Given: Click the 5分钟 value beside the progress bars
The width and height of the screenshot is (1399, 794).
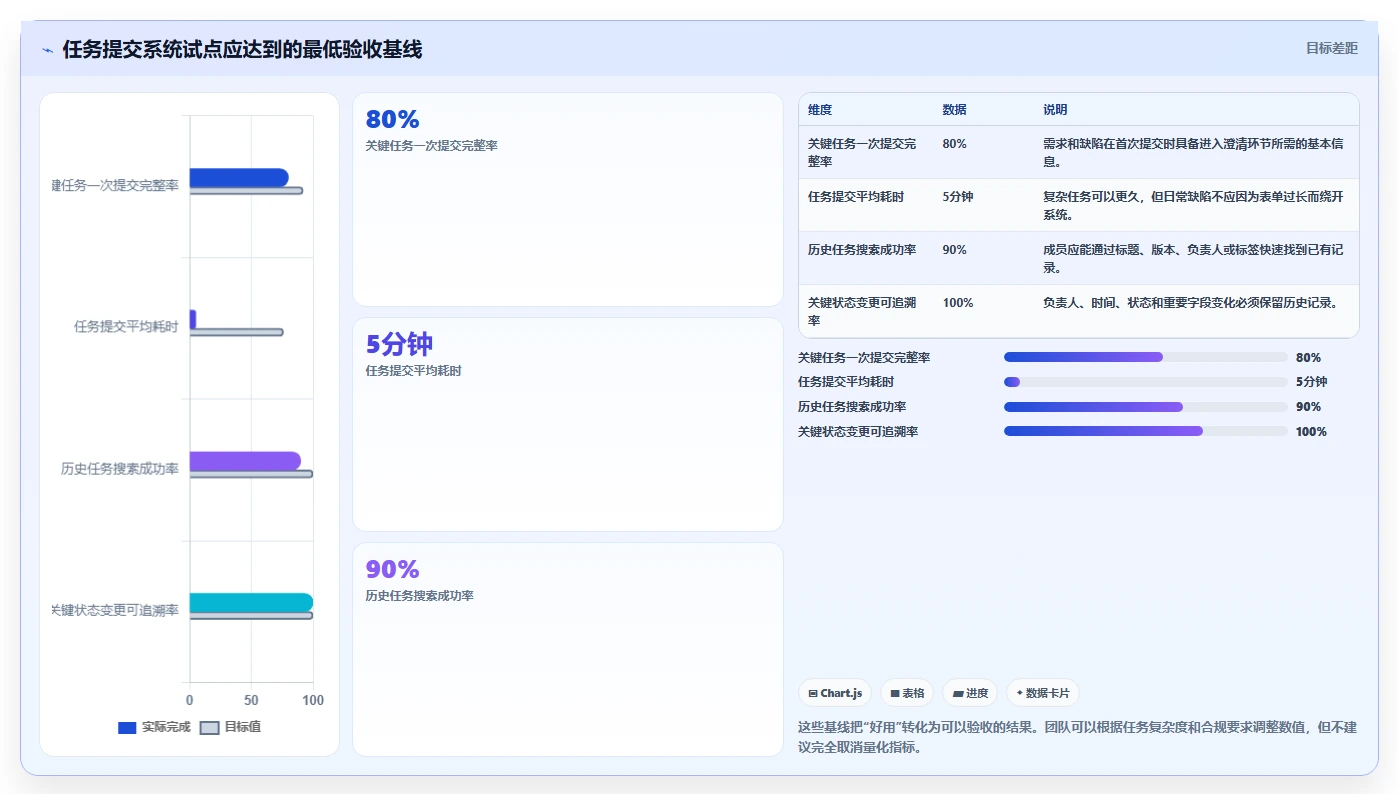Looking at the screenshot, I should [1311, 382].
